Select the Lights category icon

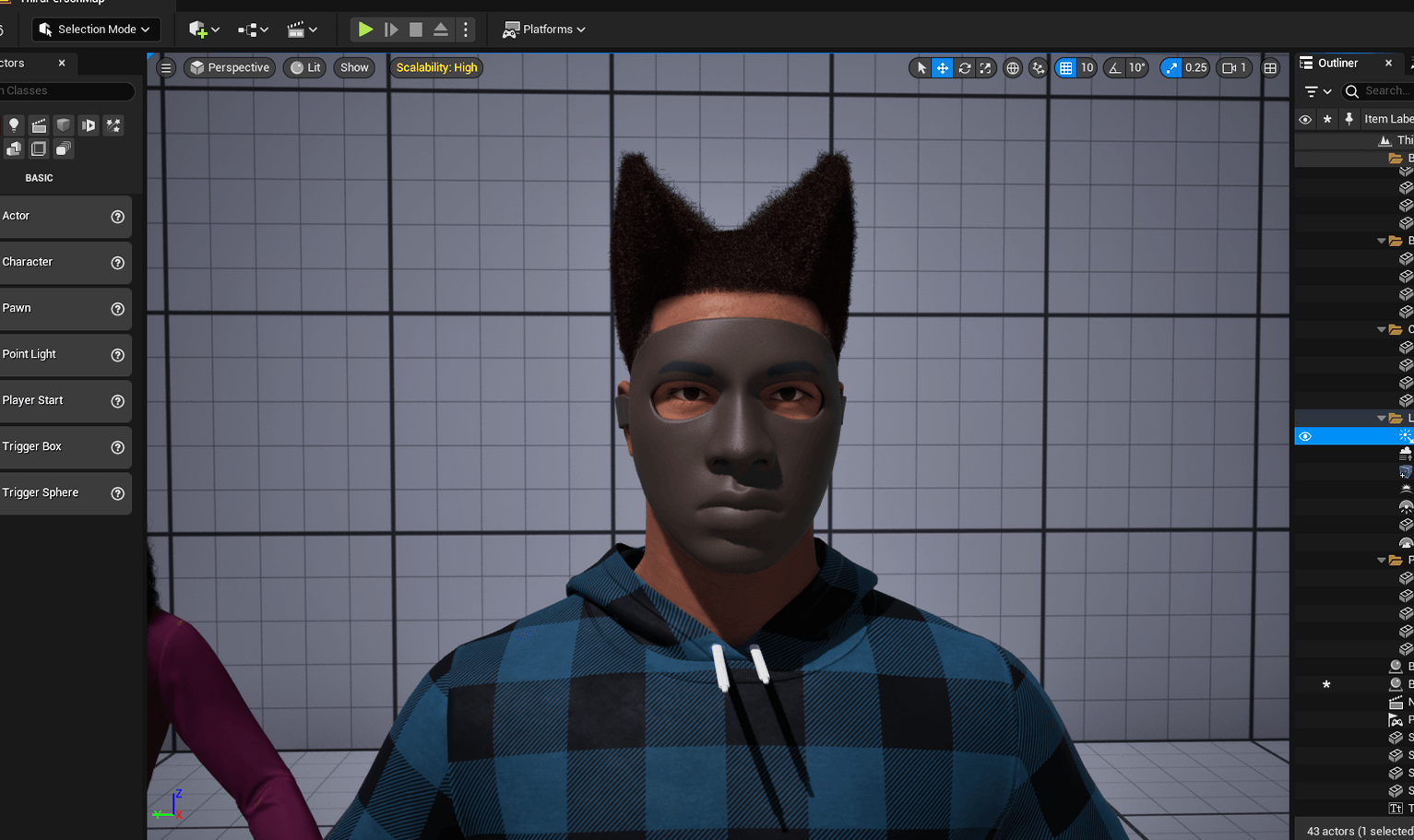[14, 125]
